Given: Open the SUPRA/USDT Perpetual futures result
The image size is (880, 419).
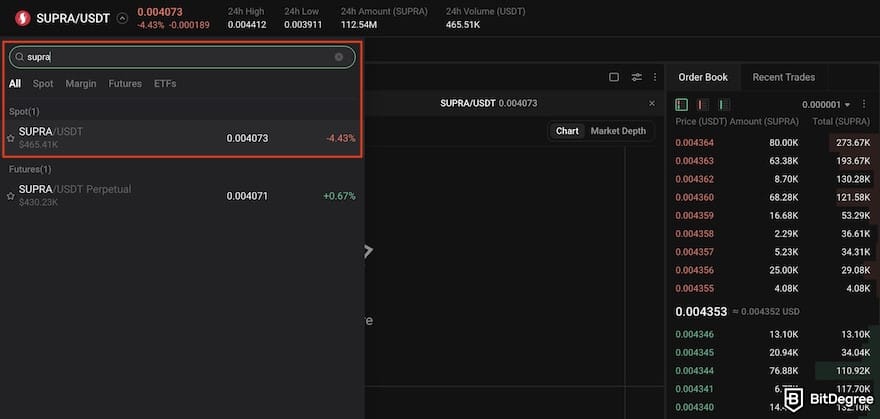Looking at the screenshot, I should (x=182, y=196).
